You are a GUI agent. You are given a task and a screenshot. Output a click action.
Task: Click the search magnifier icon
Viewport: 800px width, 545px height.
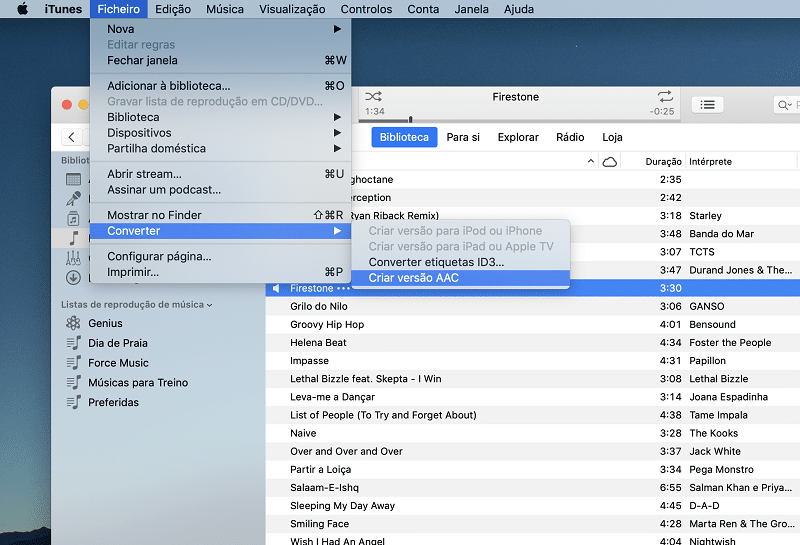782,105
